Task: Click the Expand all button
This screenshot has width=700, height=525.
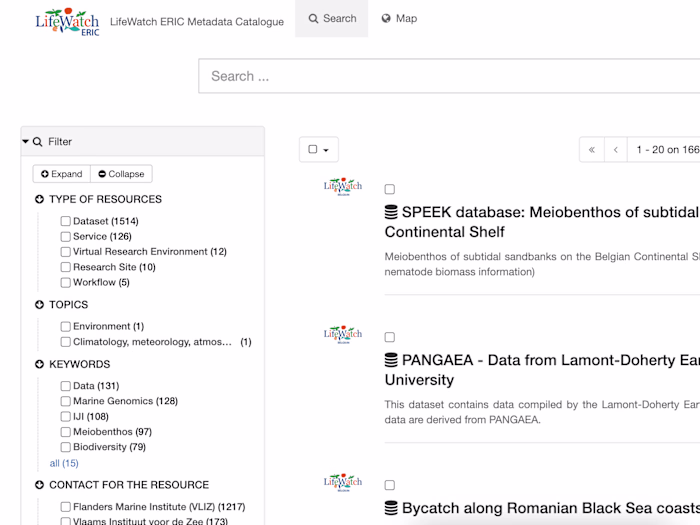Action: (62, 174)
